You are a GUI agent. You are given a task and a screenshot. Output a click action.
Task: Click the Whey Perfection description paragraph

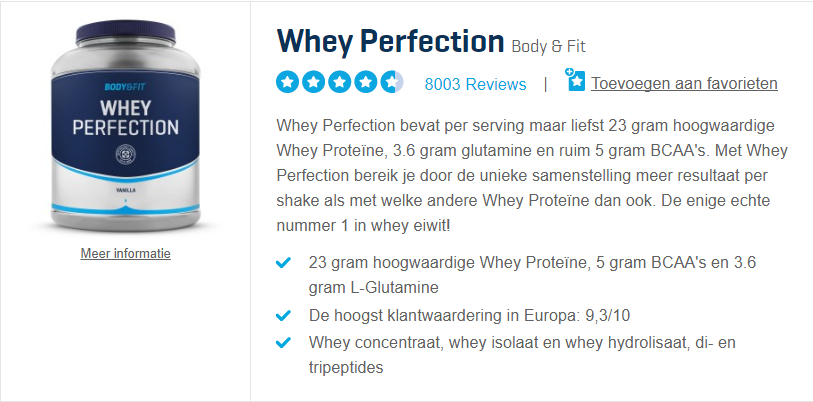pyautogui.click(x=532, y=175)
